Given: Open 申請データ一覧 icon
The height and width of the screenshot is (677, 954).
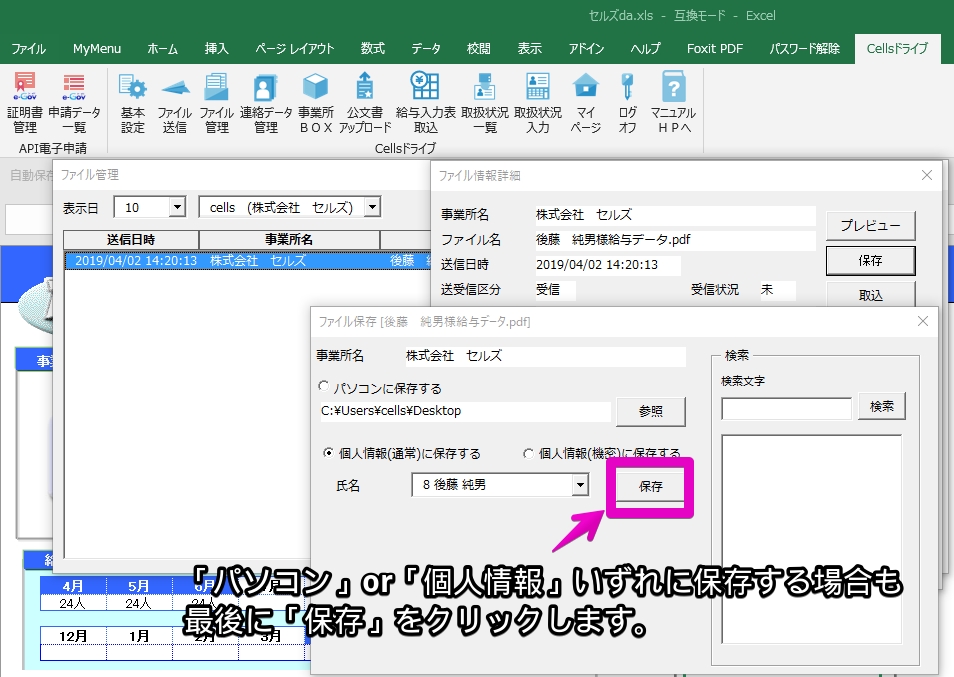Looking at the screenshot, I should tap(74, 102).
